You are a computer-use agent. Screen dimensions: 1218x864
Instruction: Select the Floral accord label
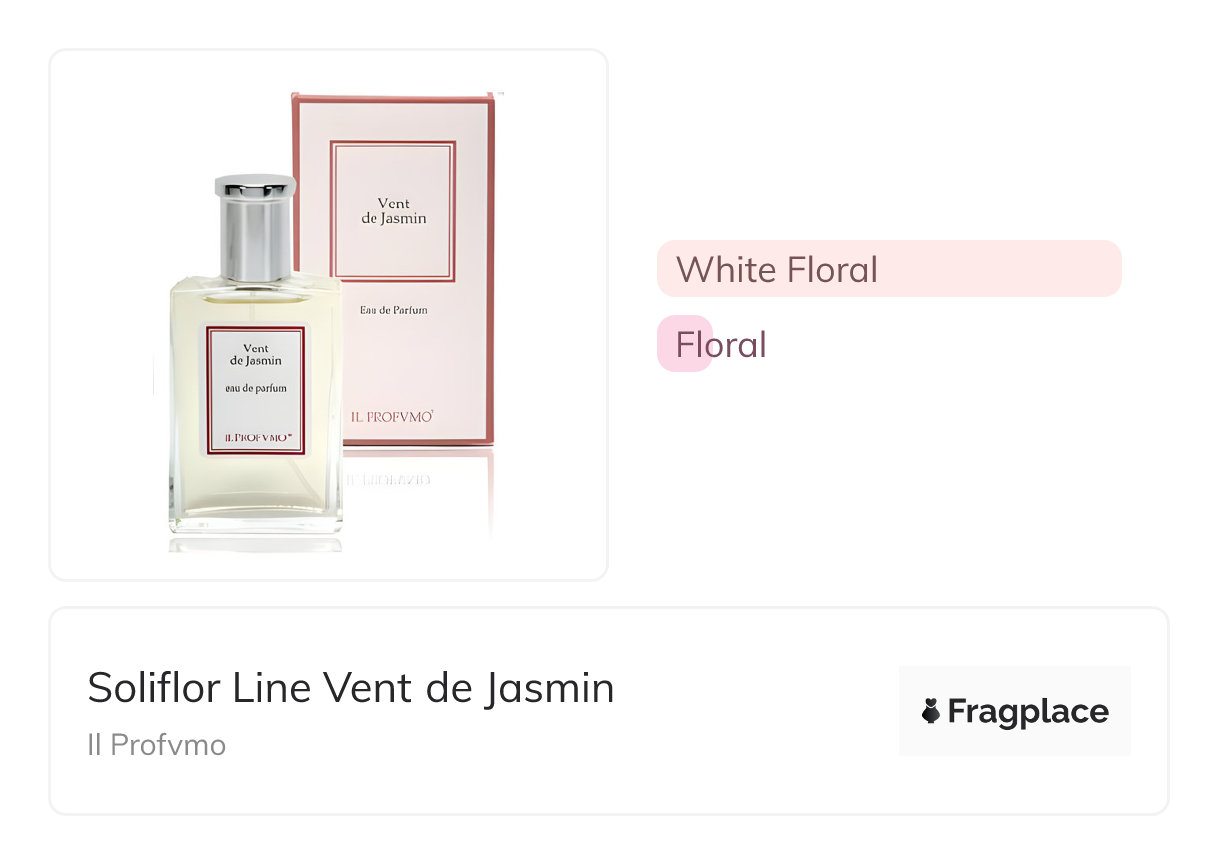click(x=721, y=345)
